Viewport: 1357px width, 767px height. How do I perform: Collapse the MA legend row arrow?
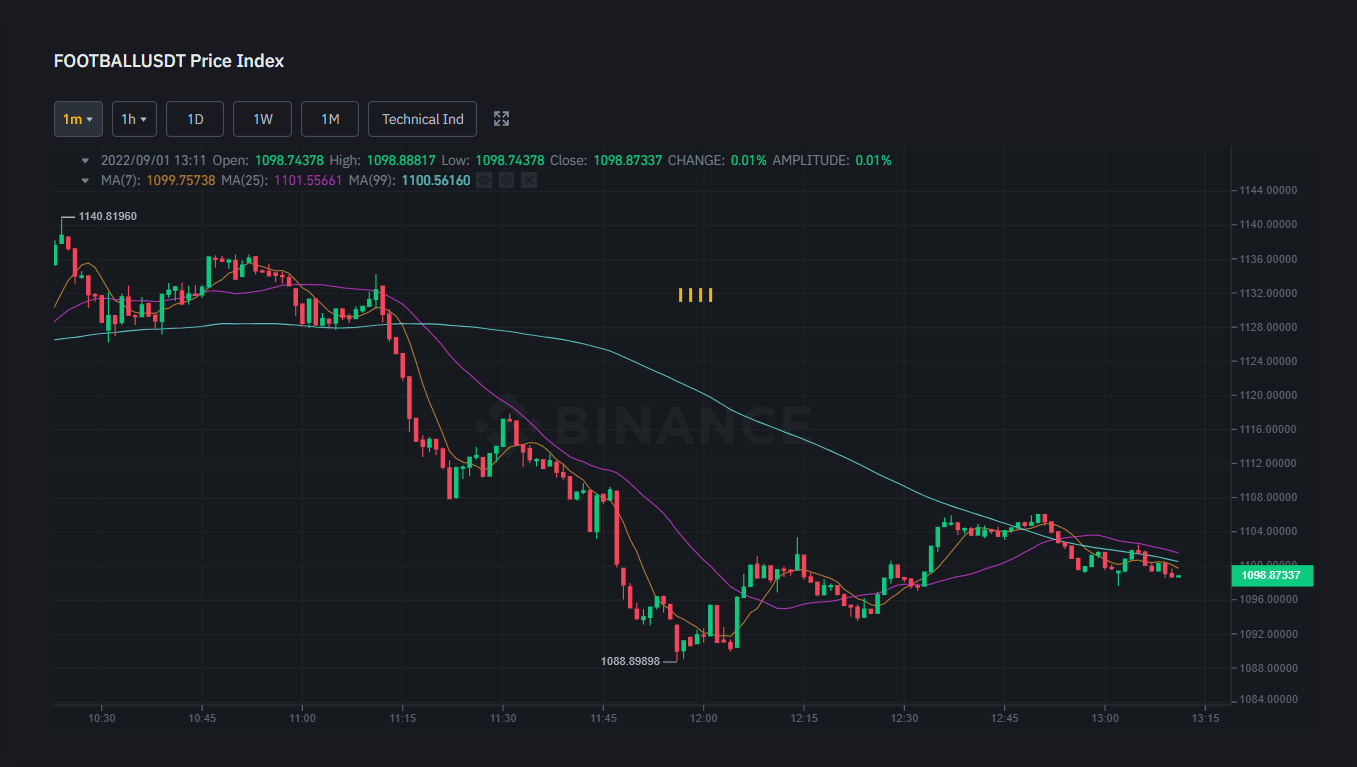pyautogui.click(x=85, y=180)
